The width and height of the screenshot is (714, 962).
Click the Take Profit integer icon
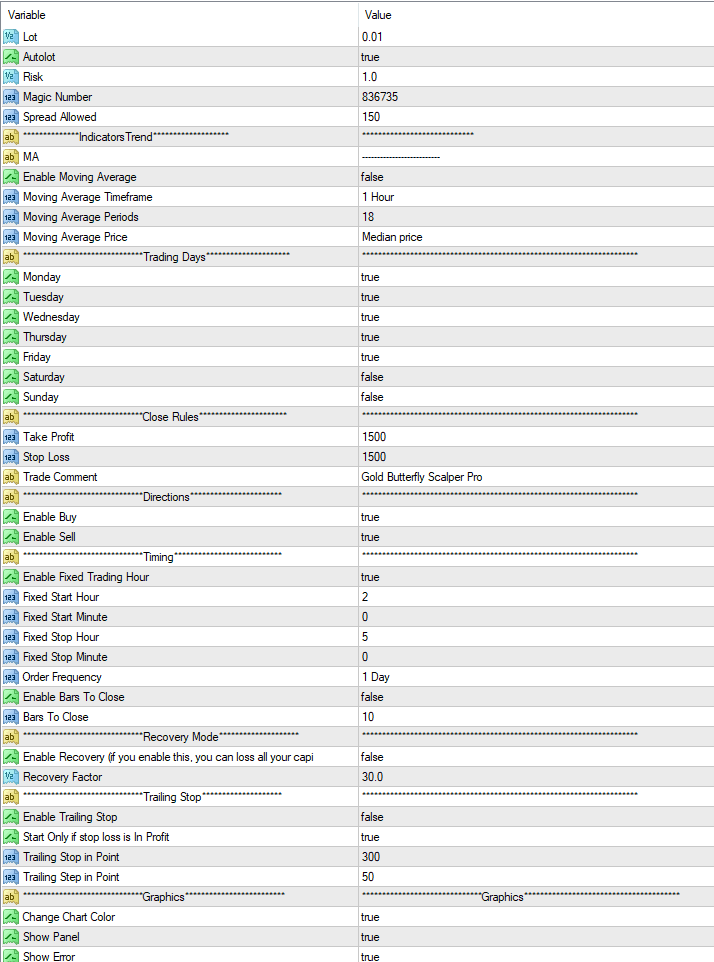pos(11,437)
